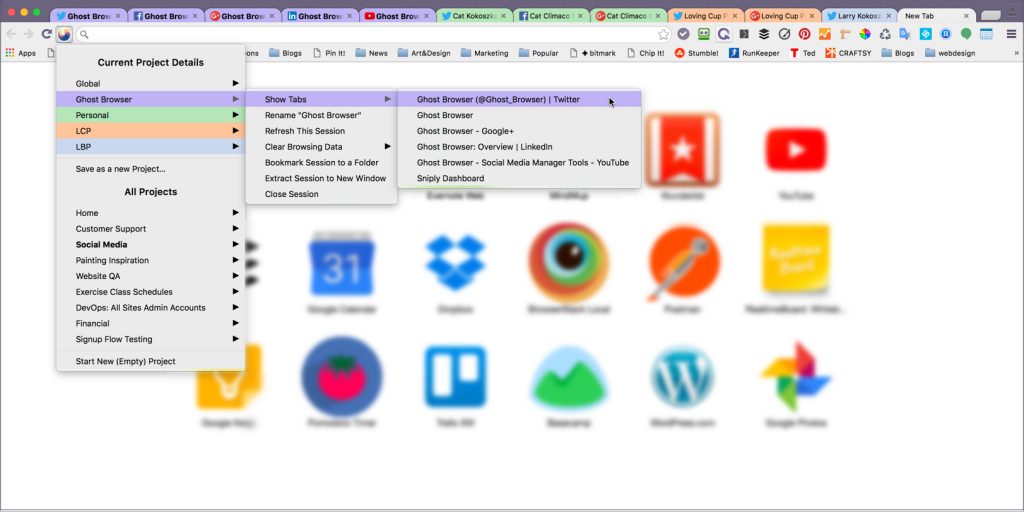Open the Art&Design bookmarks folder

(x=424, y=54)
